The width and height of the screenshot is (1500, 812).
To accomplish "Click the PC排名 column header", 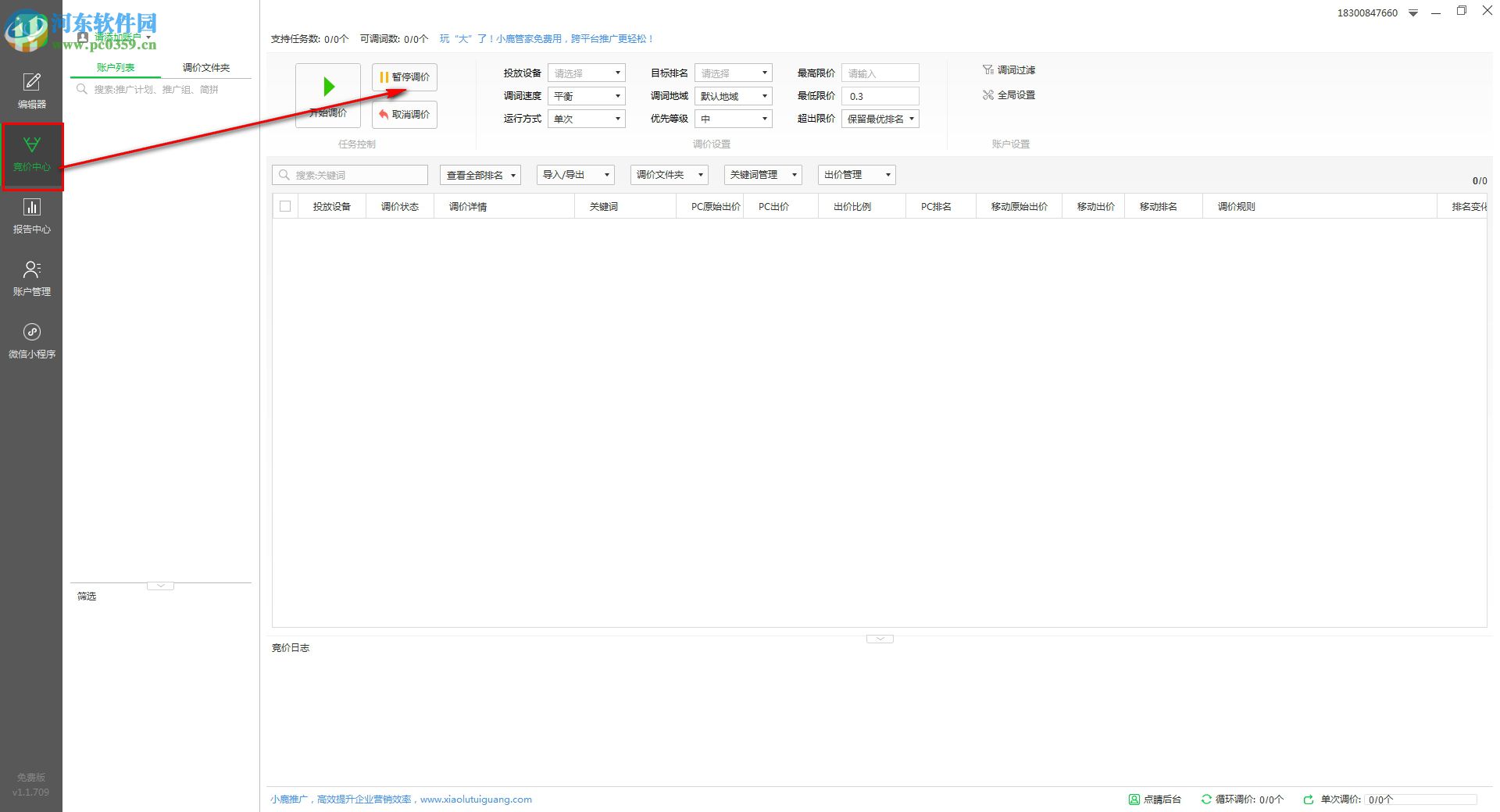I will click(941, 207).
